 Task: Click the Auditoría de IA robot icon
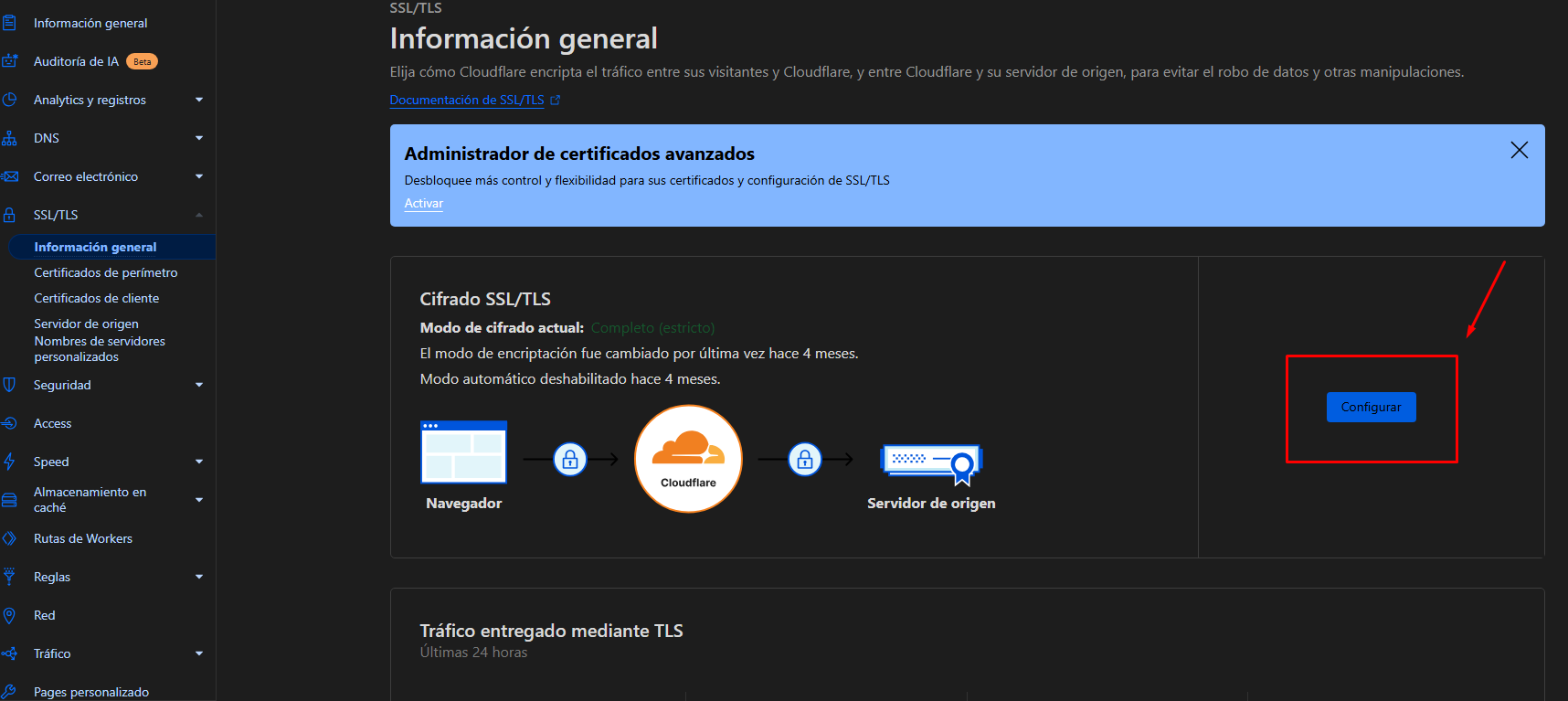click(x=9, y=61)
